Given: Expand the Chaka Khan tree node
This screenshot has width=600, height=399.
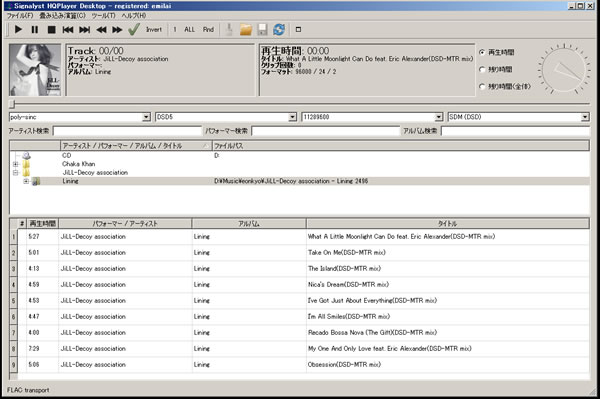Looking at the screenshot, I should coord(16,164).
